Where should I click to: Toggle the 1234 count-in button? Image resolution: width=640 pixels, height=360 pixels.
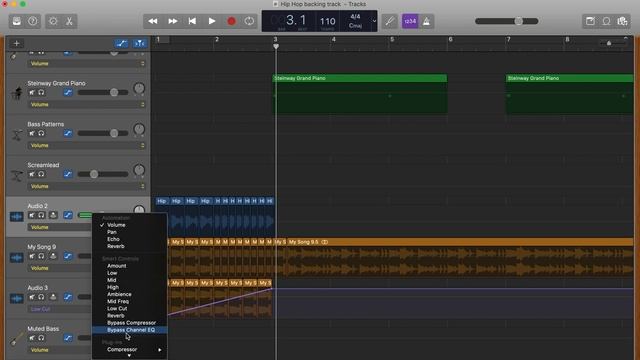pos(410,21)
